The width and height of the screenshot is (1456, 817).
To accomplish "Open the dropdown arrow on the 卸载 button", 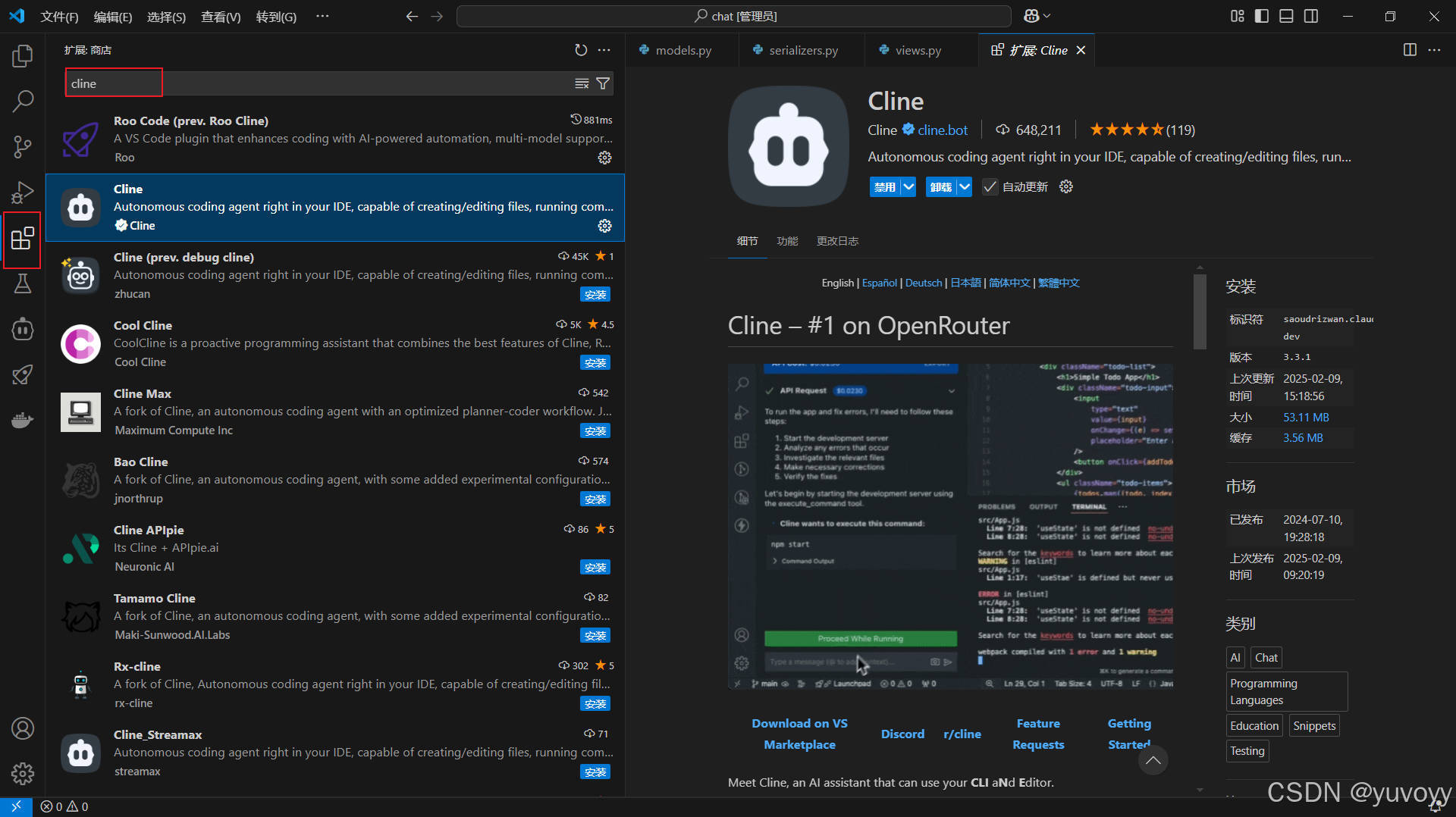I will click(963, 186).
